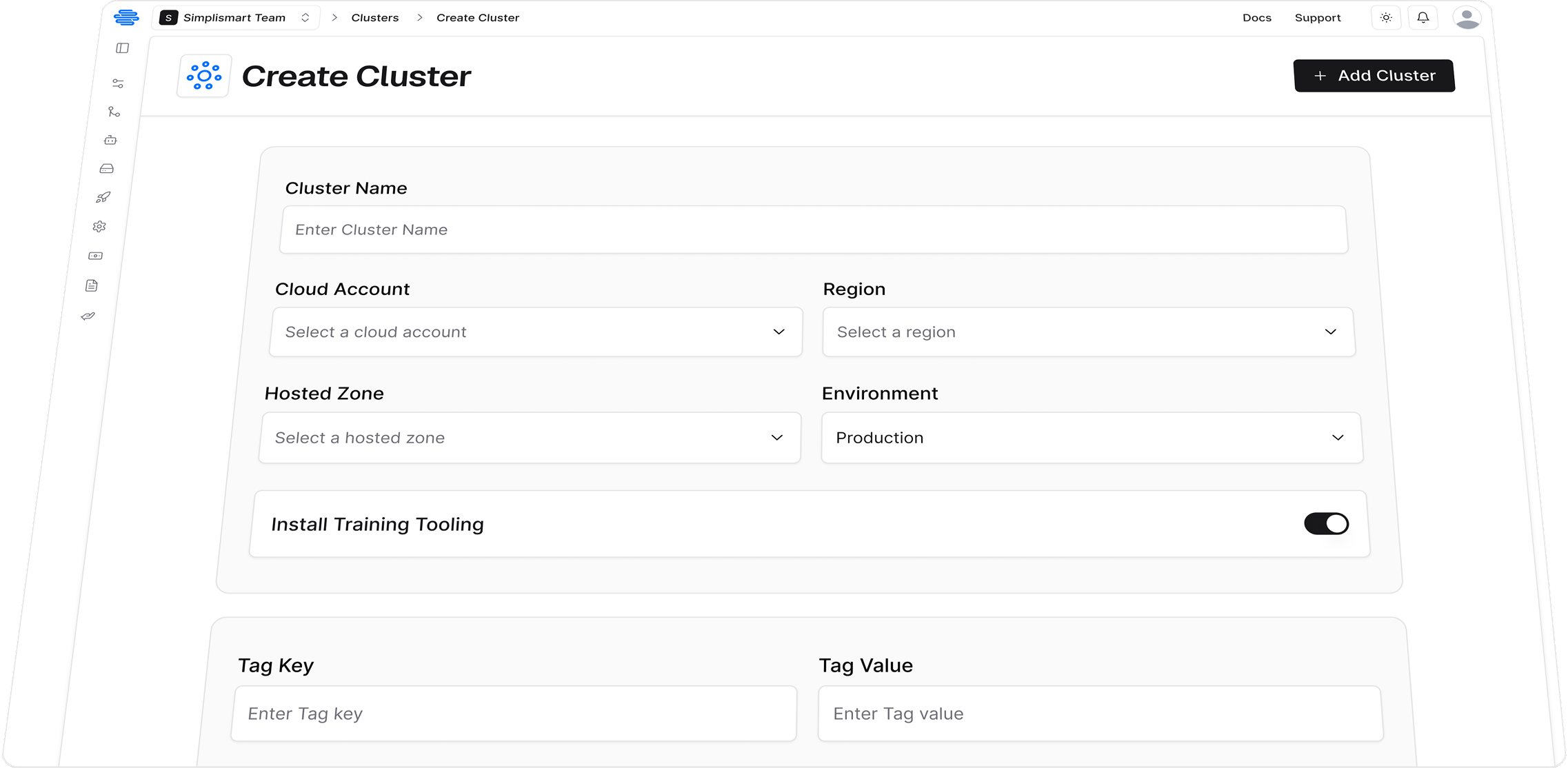This screenshot has height=768, width=1568.
Task: Open the document icon in the sidebar
Action: tap(92, 285)
